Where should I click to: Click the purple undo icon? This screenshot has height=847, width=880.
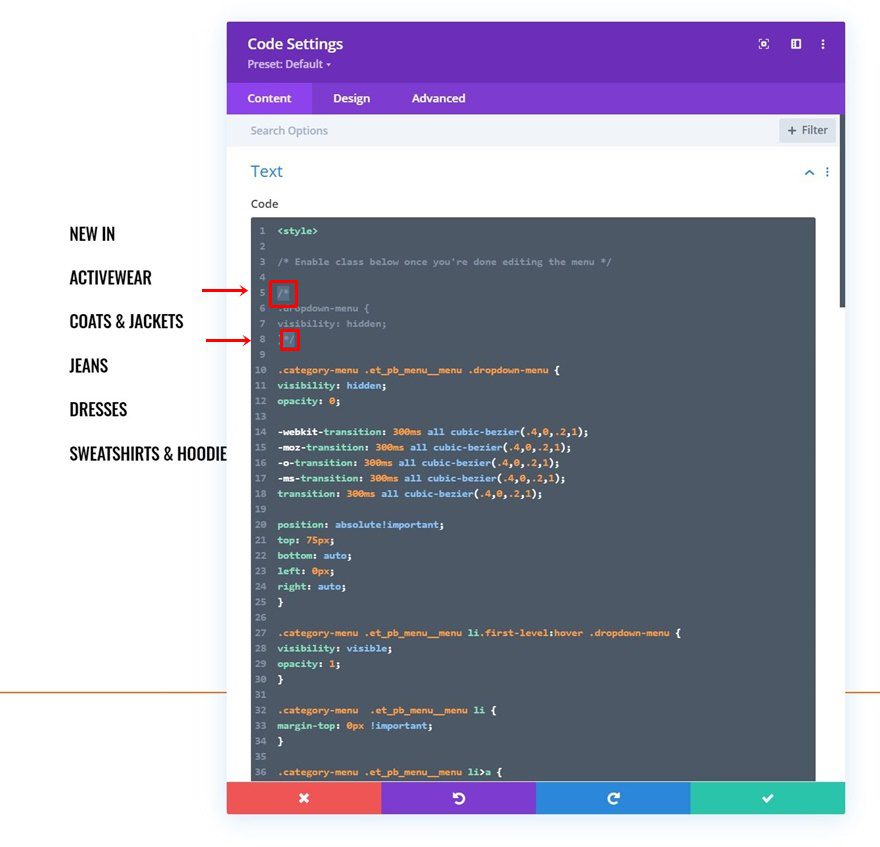(x=458, y=797)
